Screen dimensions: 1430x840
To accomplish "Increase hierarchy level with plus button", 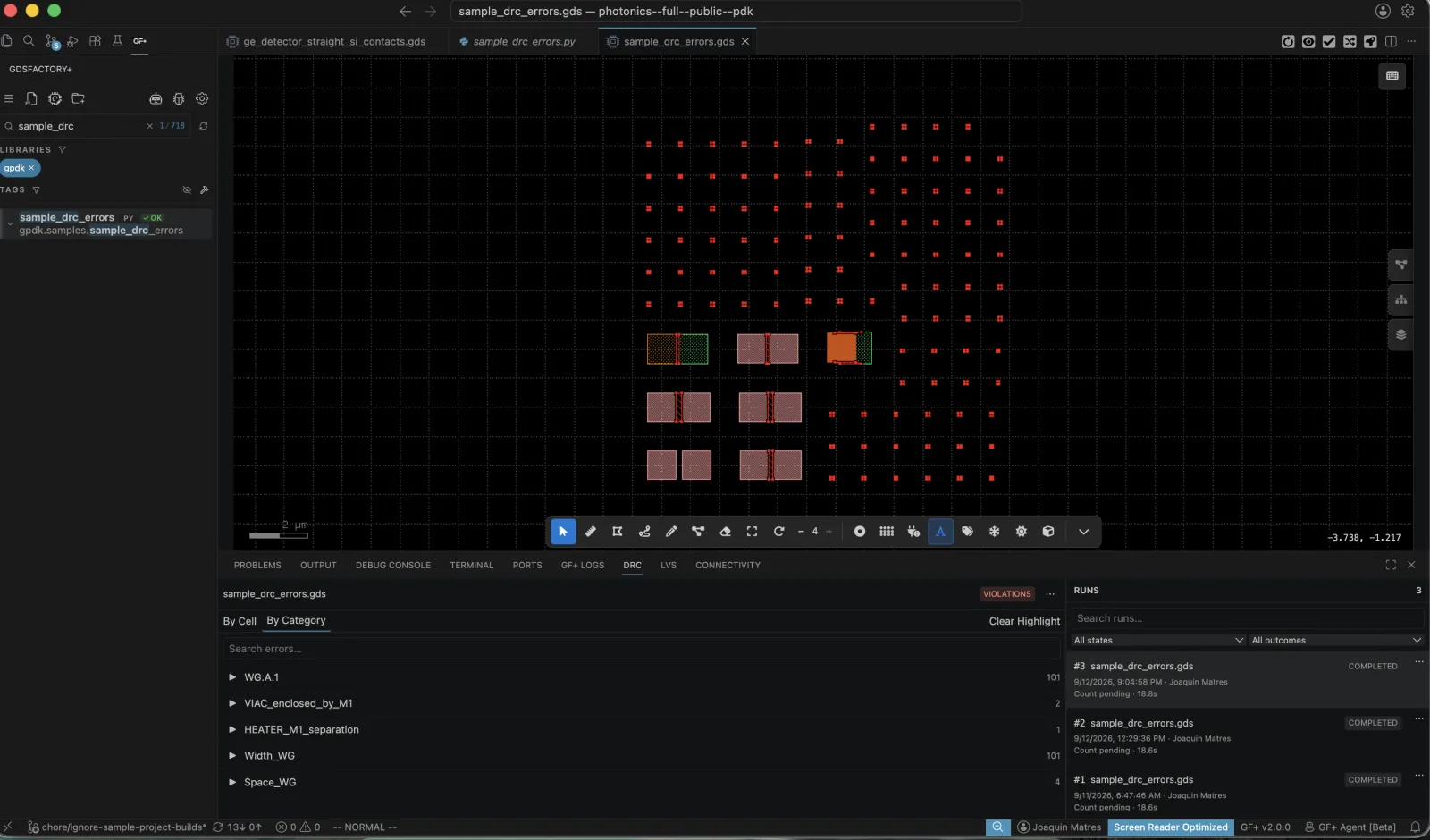I will click(x=829, y=532).
